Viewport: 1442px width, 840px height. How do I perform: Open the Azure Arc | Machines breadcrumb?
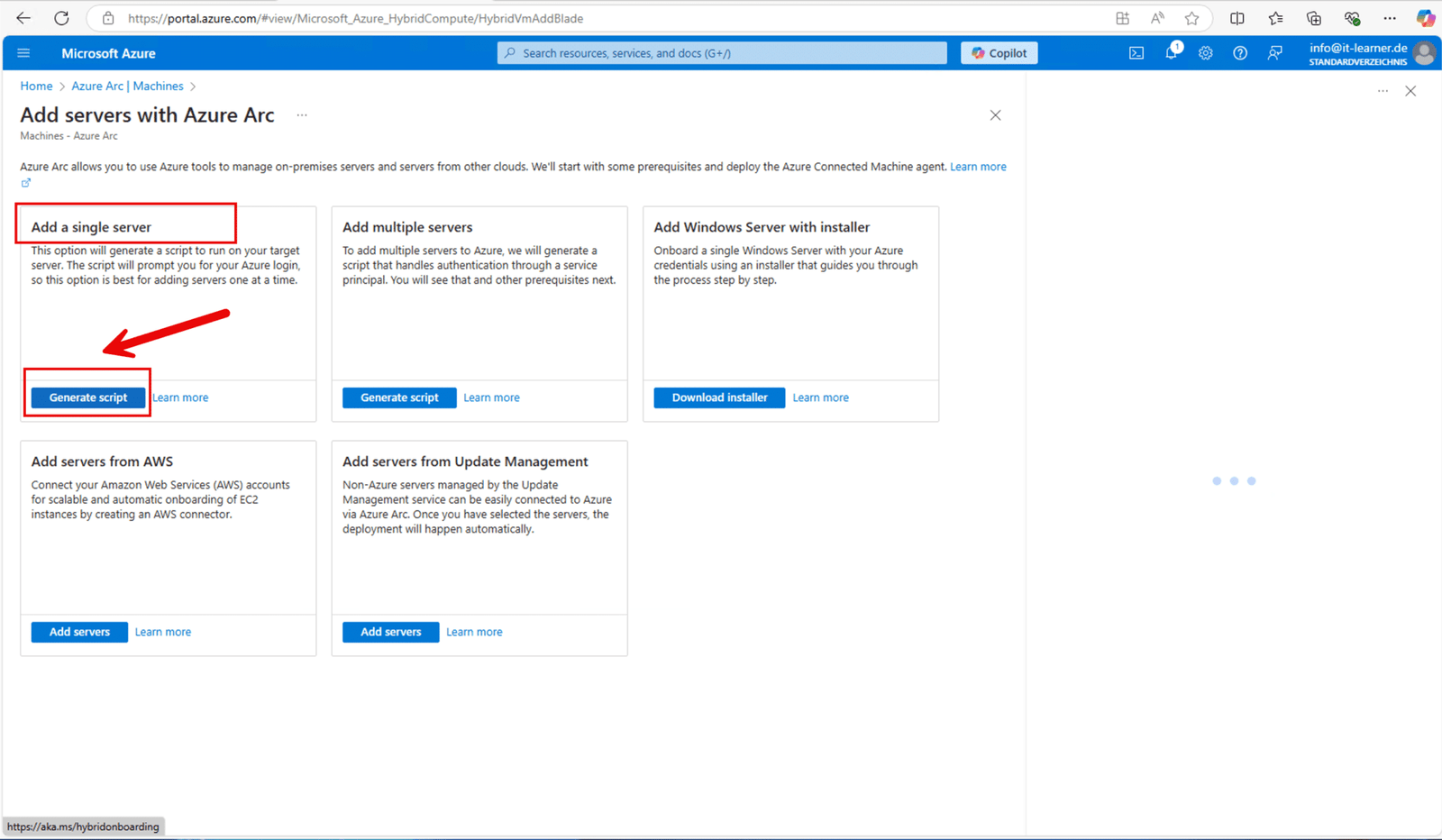[x=129, y=86]
